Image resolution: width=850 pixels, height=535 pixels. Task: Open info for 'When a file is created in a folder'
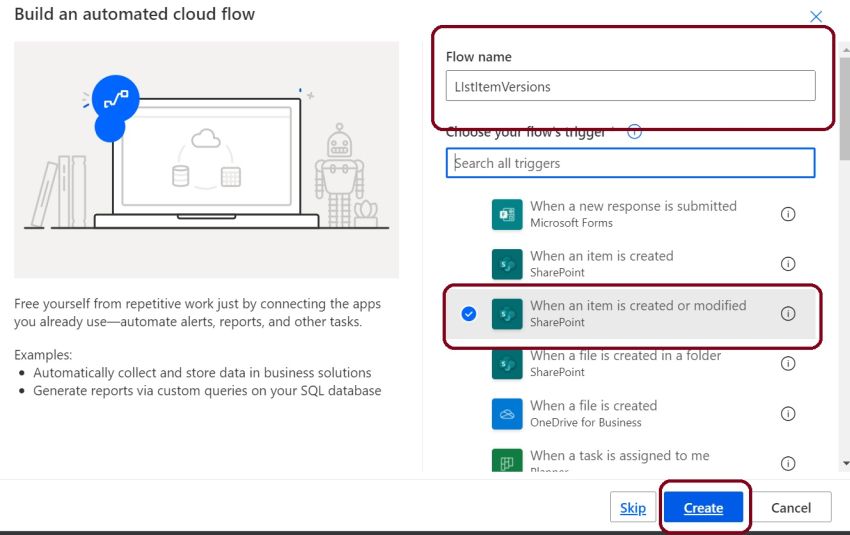tap(788, 364)
